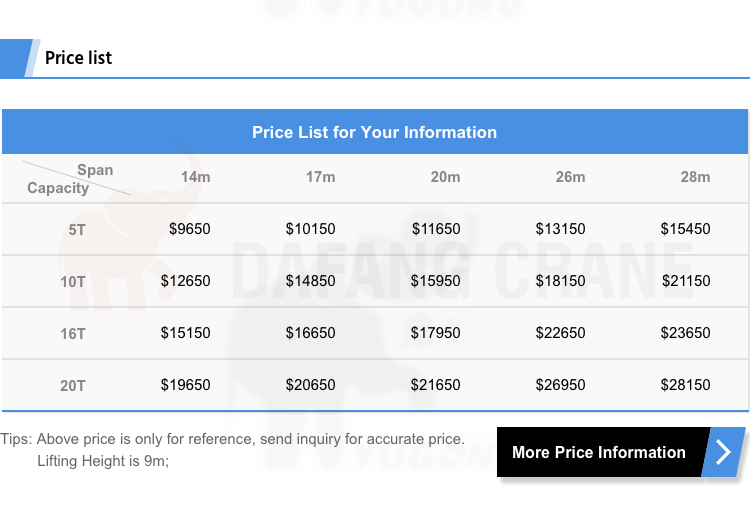The width and height of the screenshot is (750, 520).
Task: Click the Span Capacity corner header cell
Action: click(70, 178)
